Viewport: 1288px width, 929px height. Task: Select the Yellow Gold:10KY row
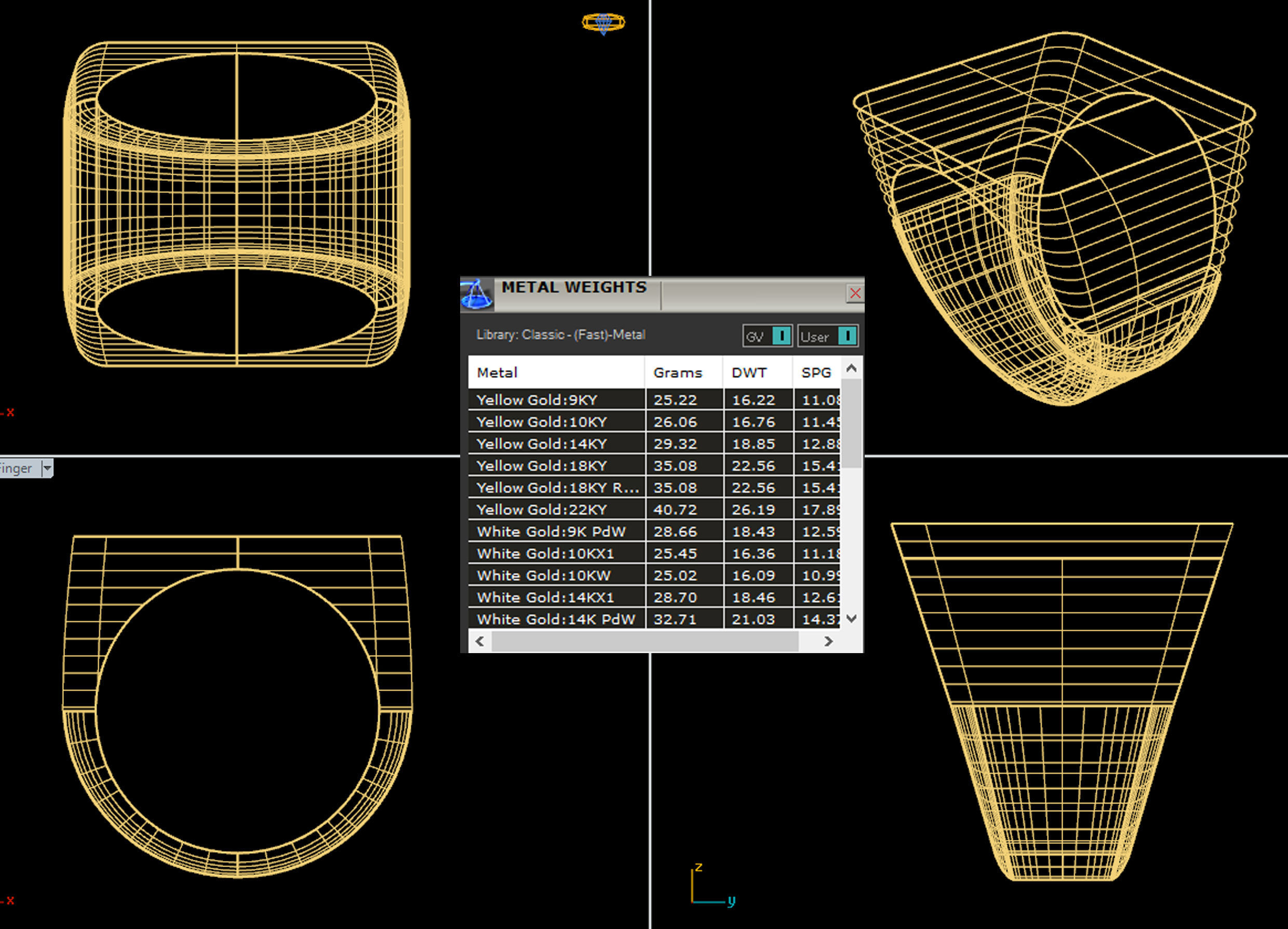pyautogui.click(x=654, y=421)
